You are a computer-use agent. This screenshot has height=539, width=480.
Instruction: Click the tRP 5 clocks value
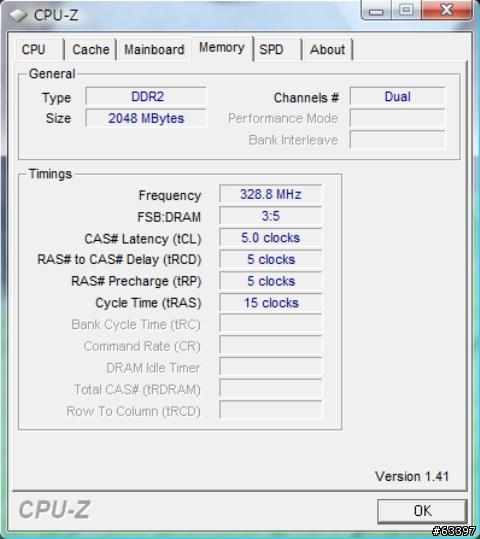coord(271,281)
